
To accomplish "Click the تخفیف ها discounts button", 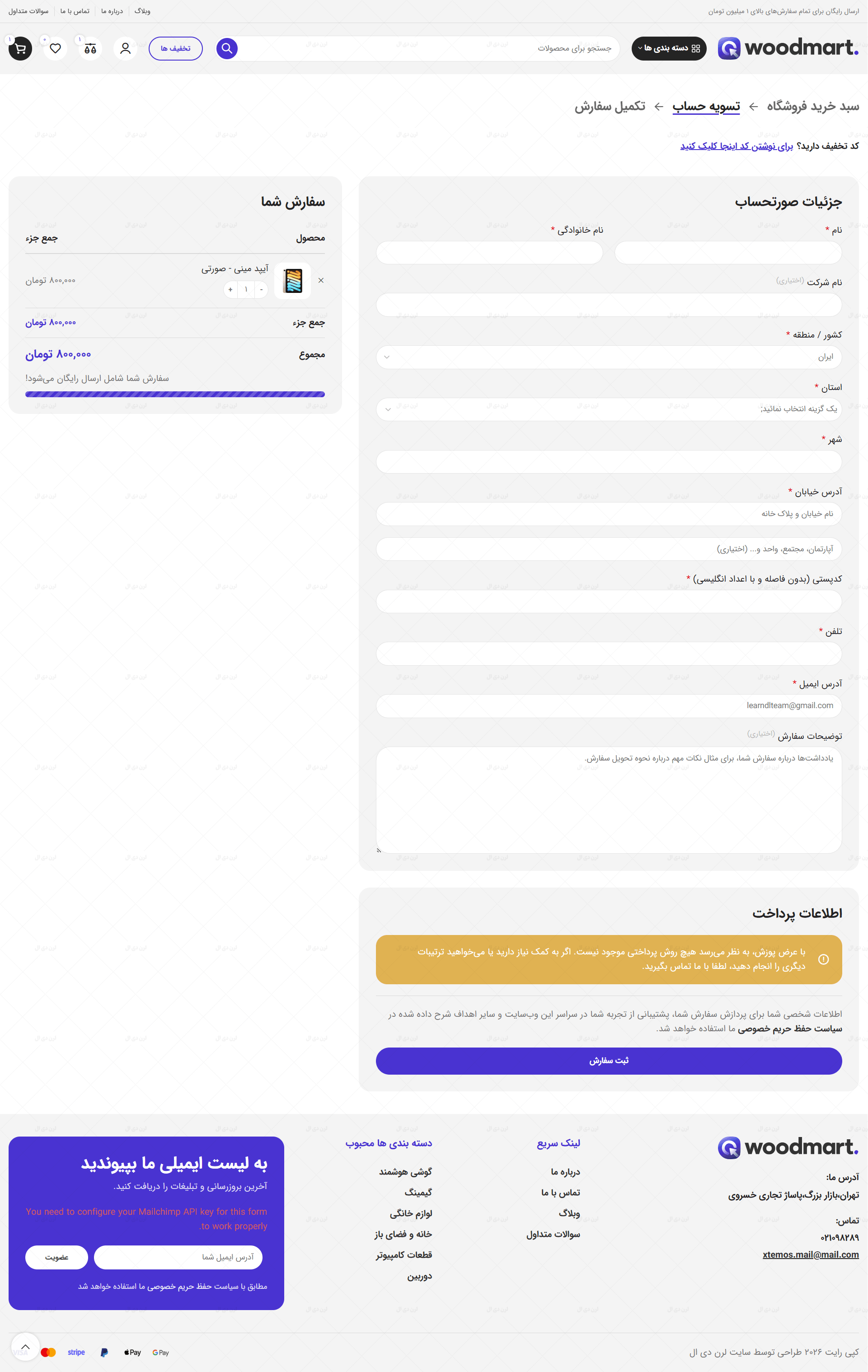I will click(x=175, y=48).
